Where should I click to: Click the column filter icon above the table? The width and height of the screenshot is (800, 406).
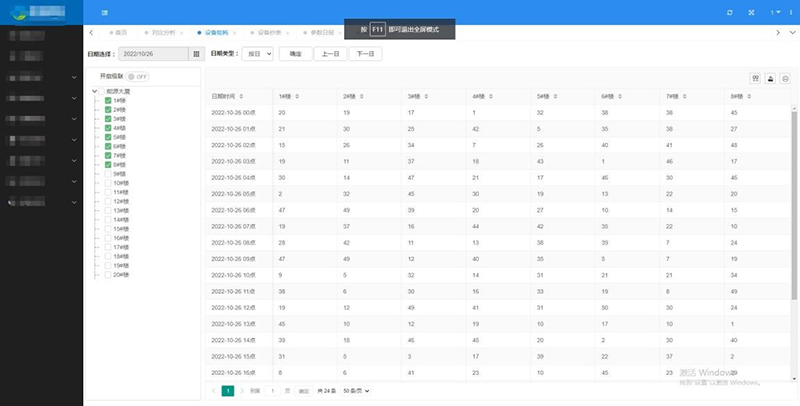[x=756, y=78]
